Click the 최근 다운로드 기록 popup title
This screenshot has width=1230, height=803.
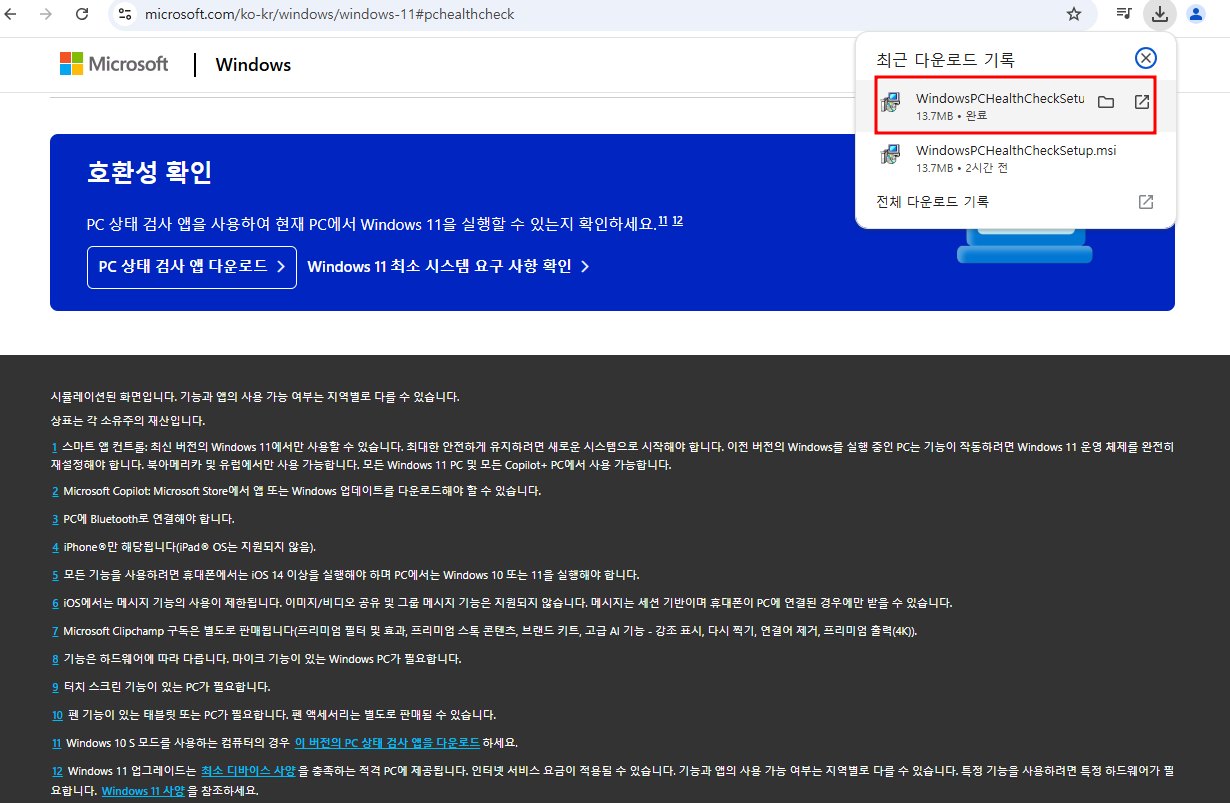click(x=945, y=60)
